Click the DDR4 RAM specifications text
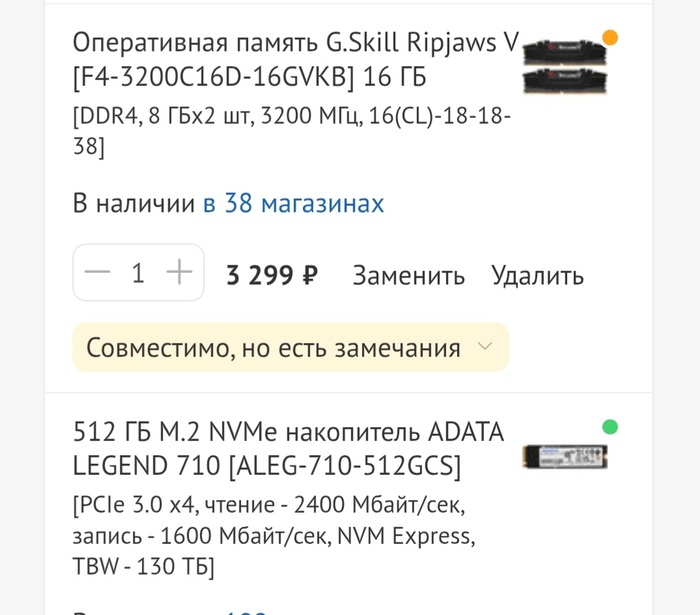Image resolution: width=700 pixels, height=615 pixels. tap(291, 131)
